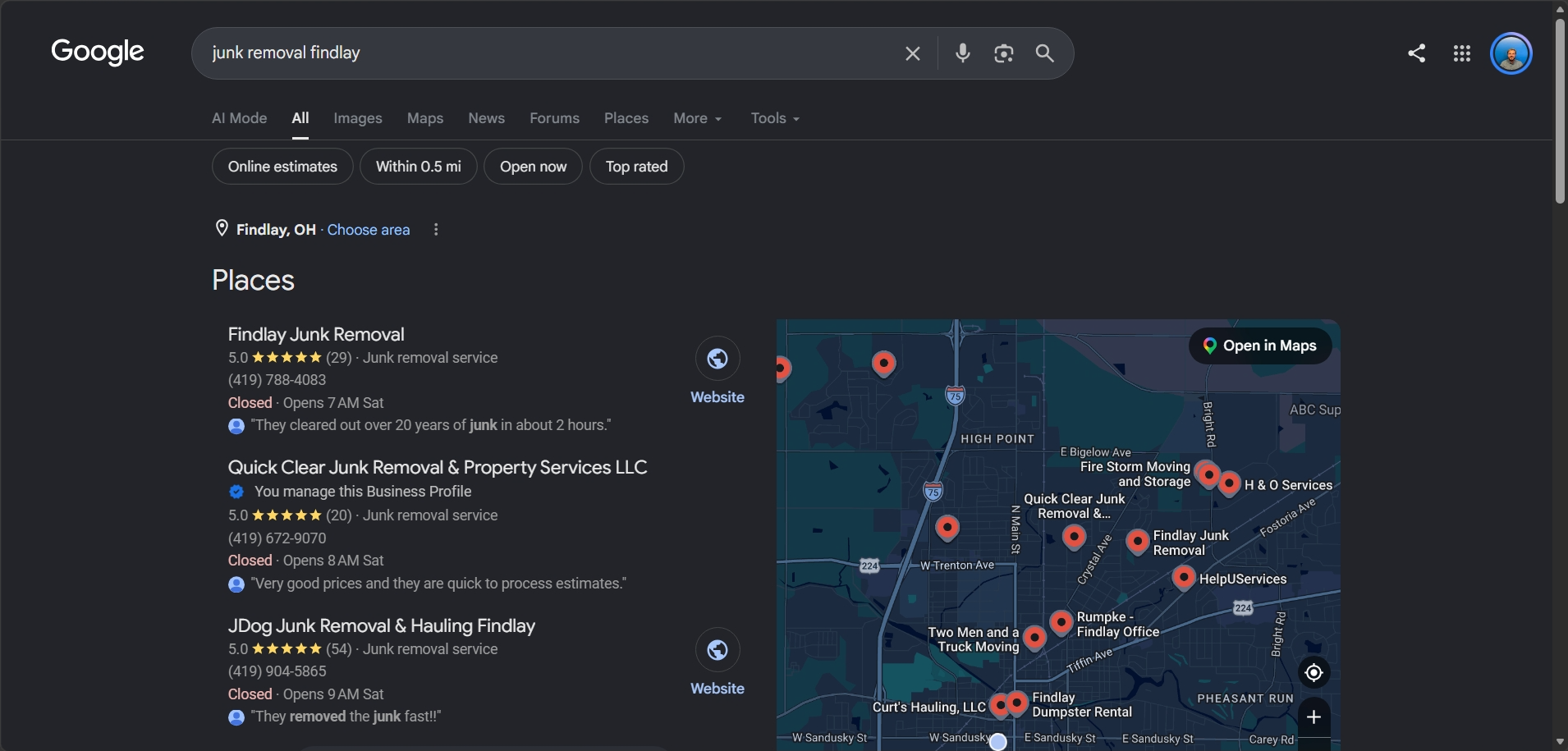Open the Google account profile avatar

[x=1511, y=53]
